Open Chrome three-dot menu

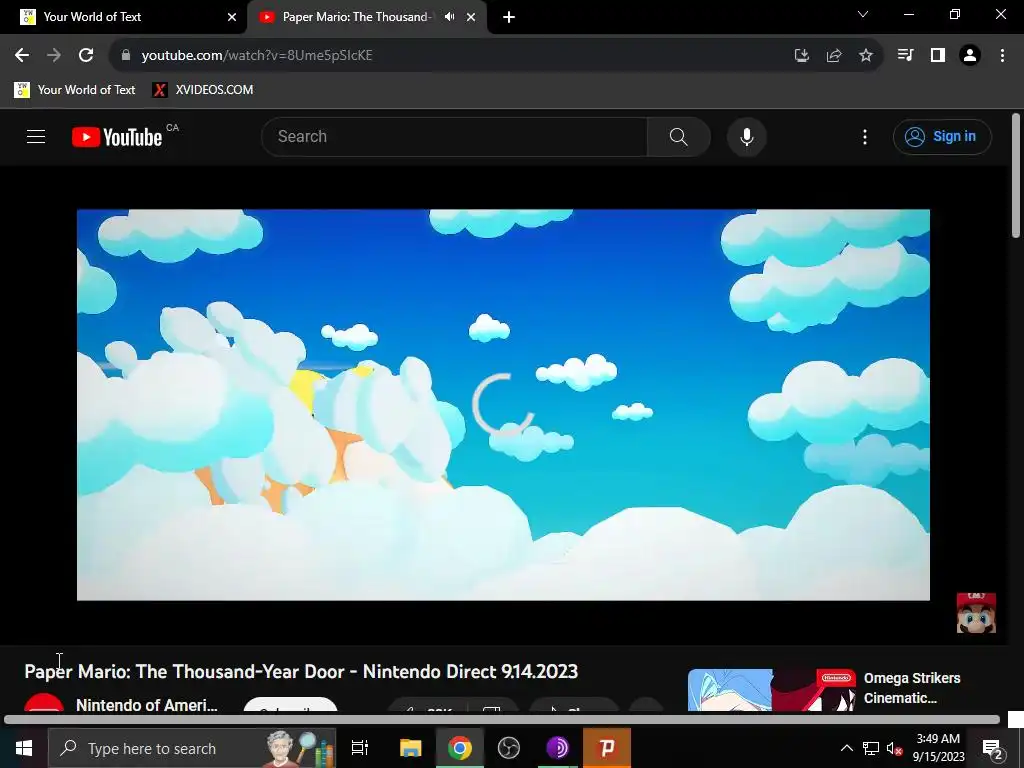(x=1002, y=56)
